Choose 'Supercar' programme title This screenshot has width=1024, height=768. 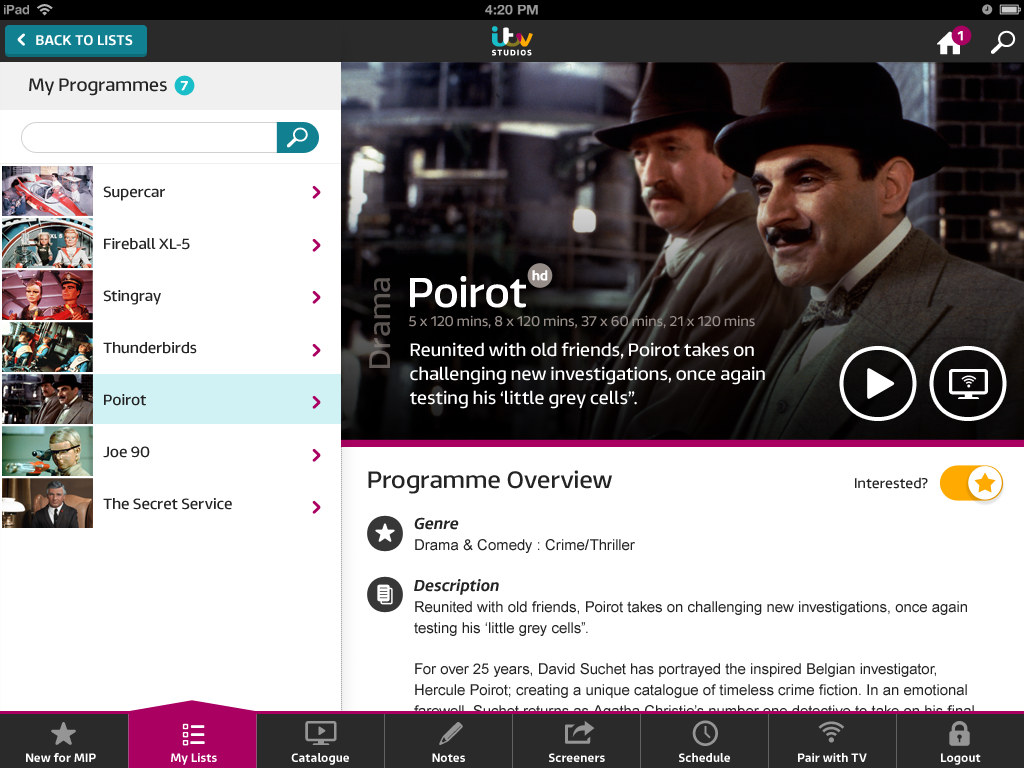click(x=134, y=192)
